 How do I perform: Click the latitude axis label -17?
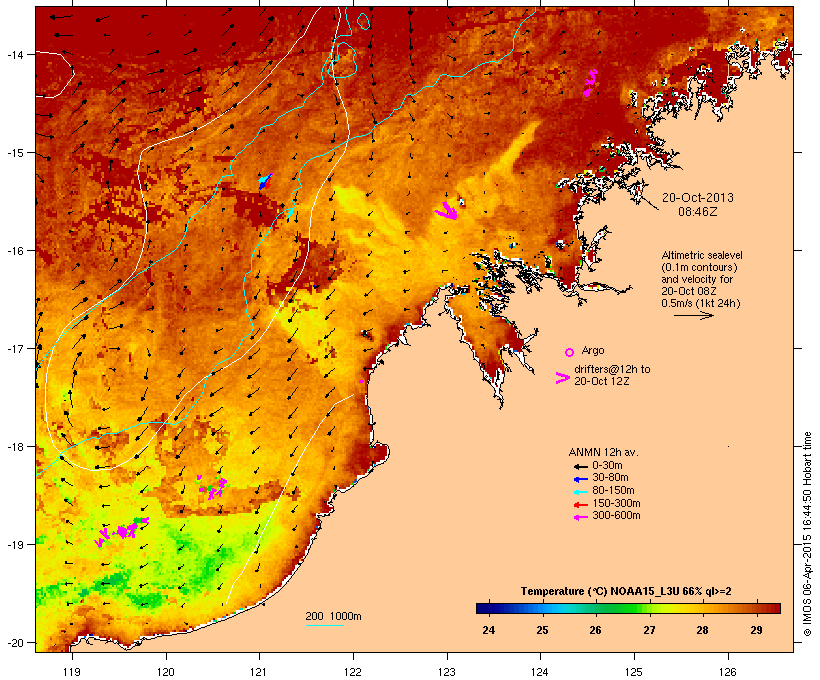pos(14,348)
